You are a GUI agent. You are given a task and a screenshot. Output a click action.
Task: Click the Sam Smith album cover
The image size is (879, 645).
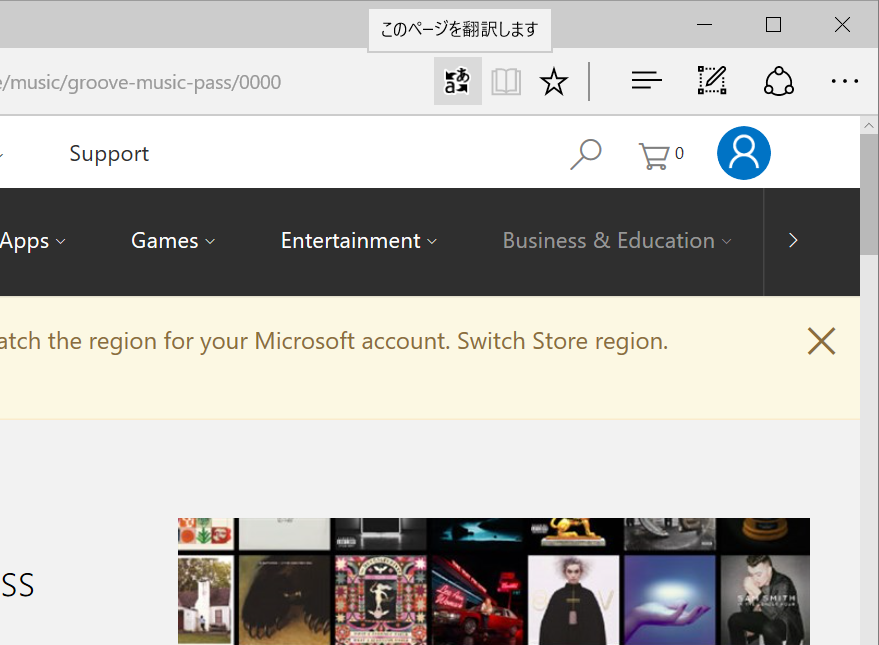click(765, 600)
